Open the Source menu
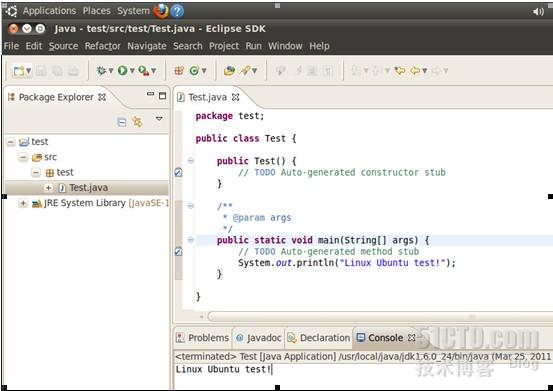The width and height of the screenshot is (553, 391). coord(63,46)
